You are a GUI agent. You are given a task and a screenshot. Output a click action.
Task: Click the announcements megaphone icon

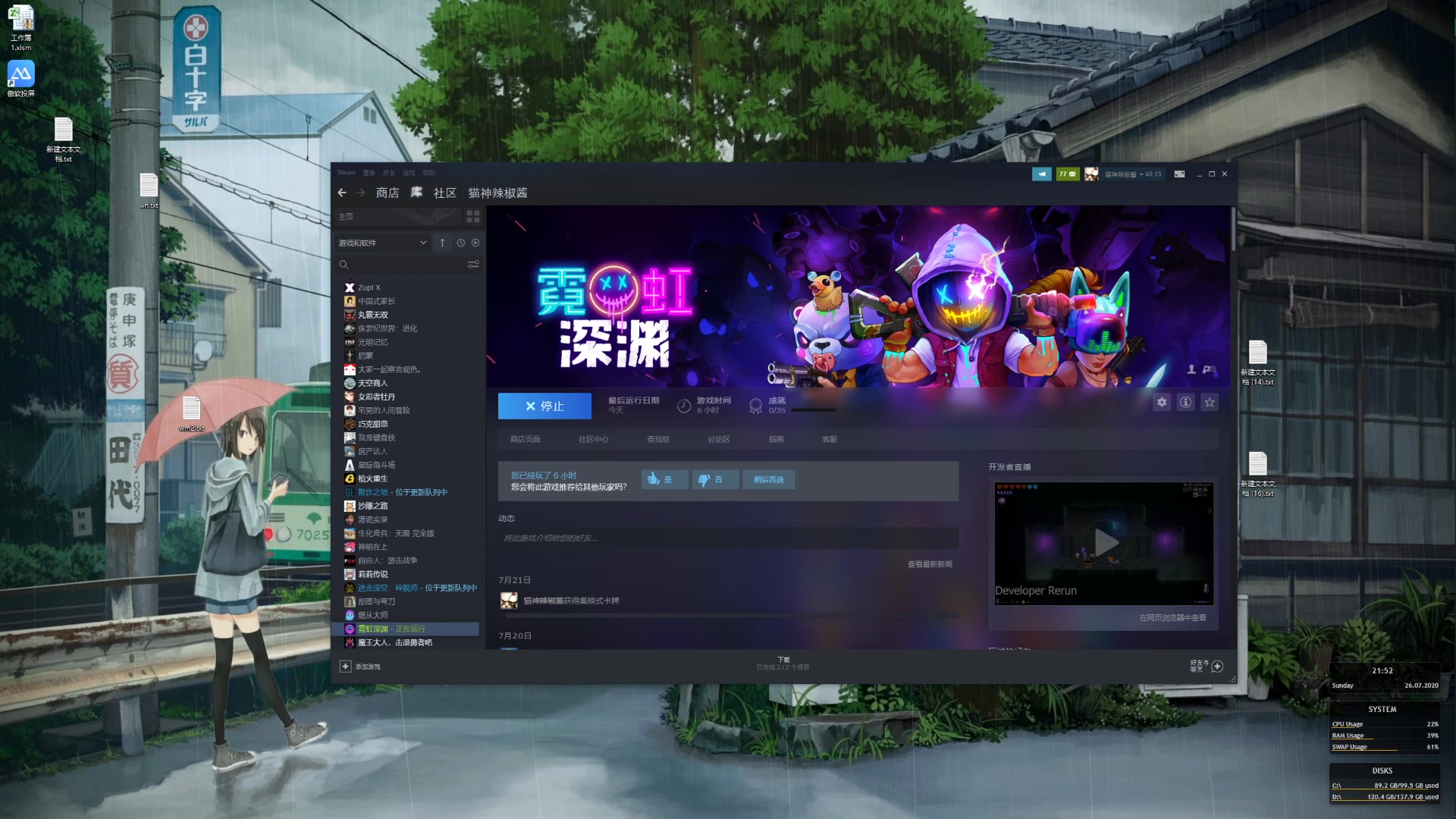[x=1042, y=174]
